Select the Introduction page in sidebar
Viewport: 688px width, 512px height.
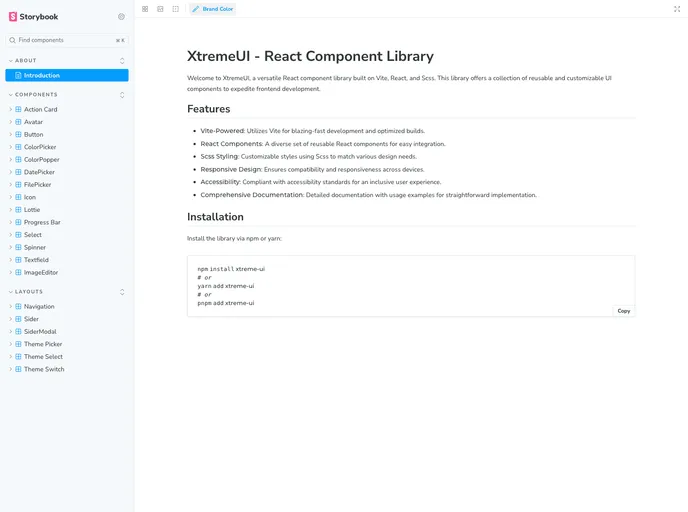pos(42,75)
